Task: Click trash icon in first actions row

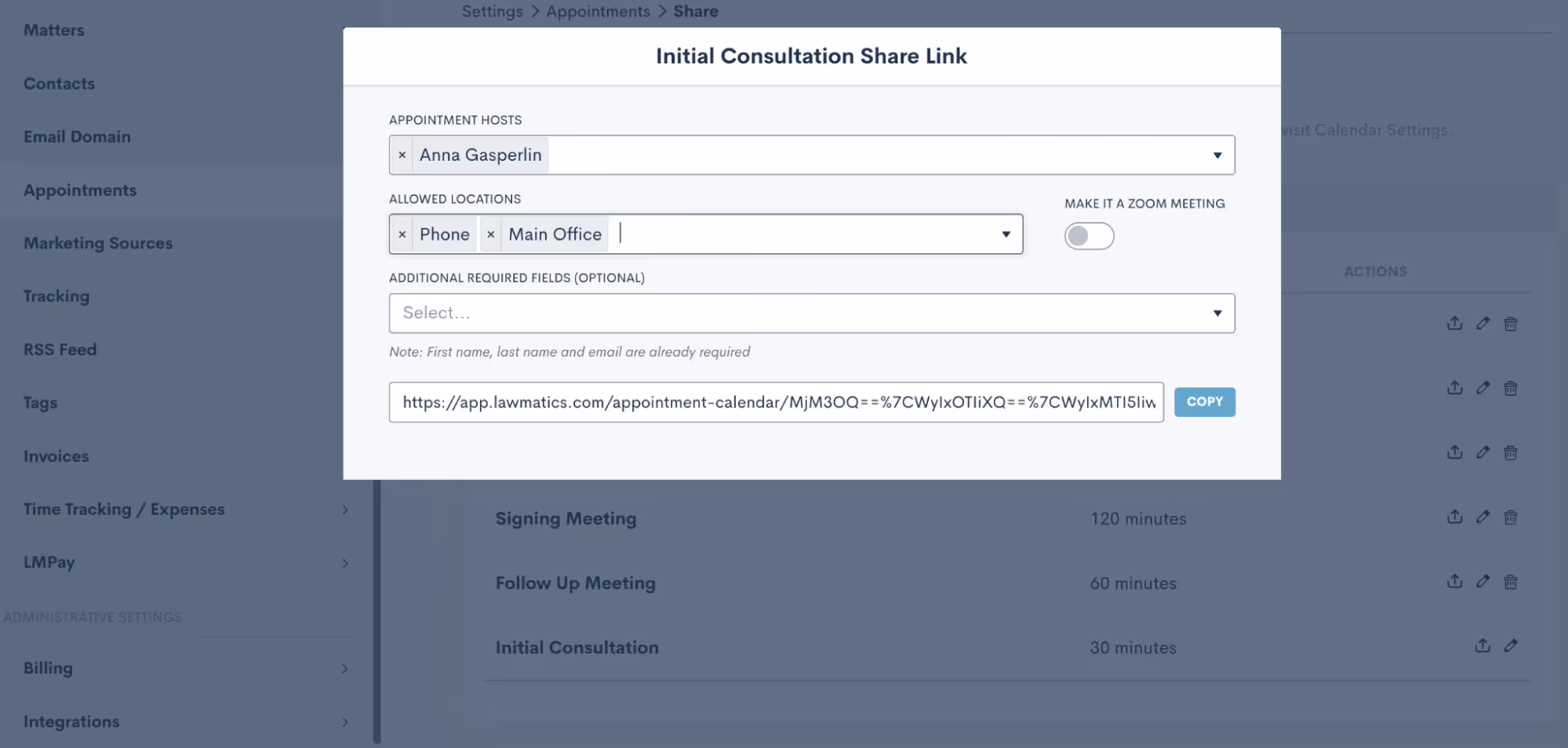Action: coord(1511,324)
